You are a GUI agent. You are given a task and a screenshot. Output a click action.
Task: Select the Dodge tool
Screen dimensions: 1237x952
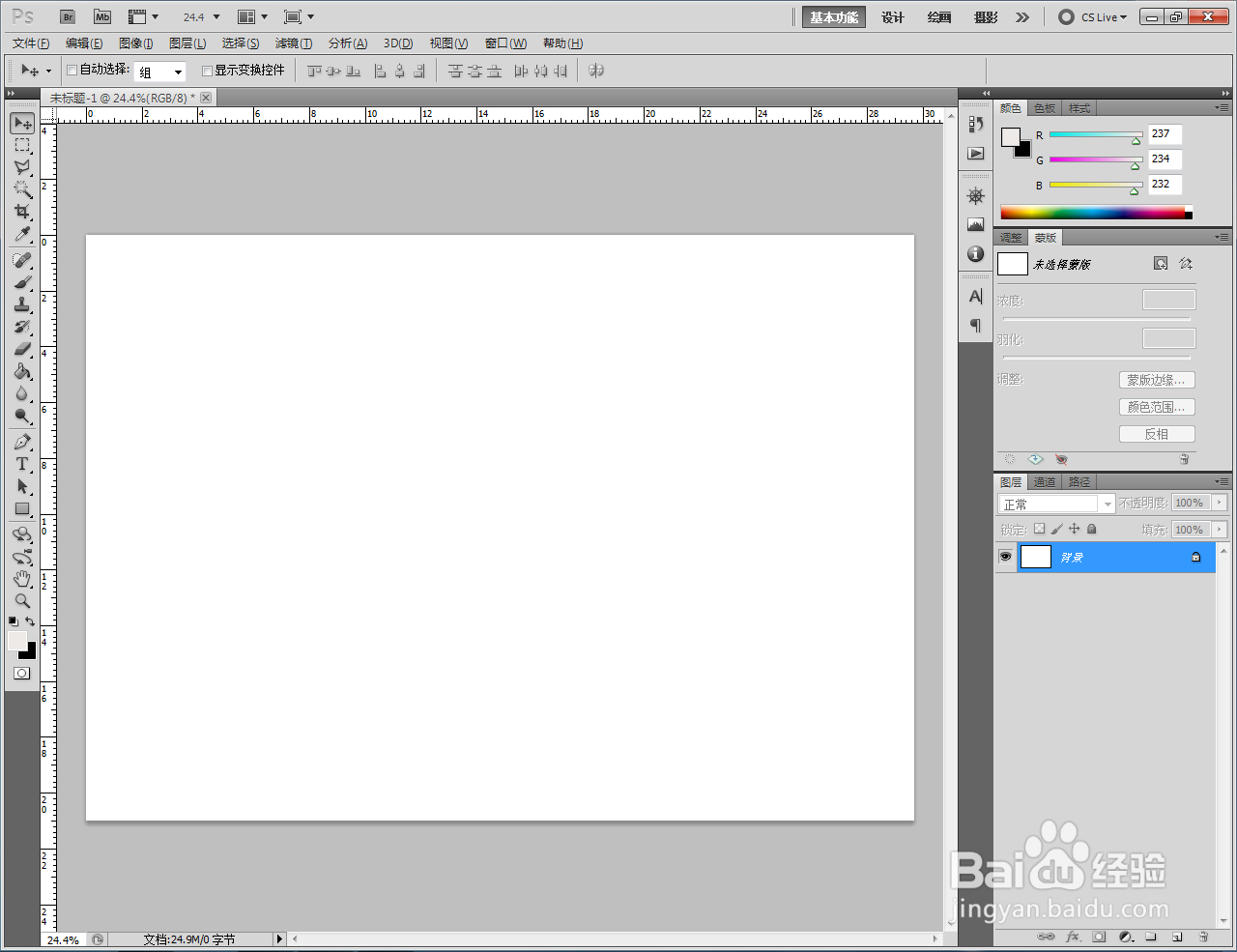click(x=22, y=417)
